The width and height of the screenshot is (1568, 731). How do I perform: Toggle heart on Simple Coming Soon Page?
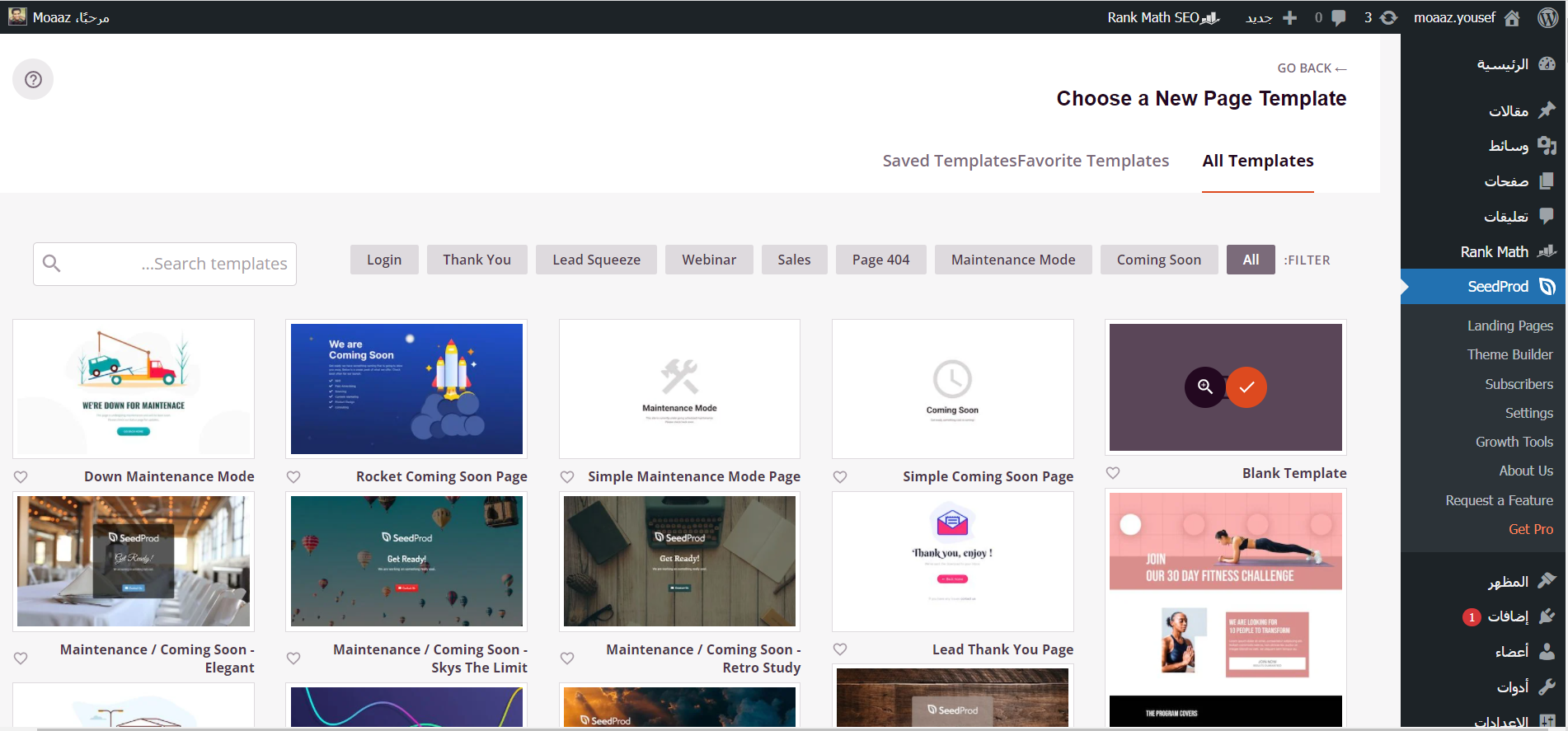(840, 476)
